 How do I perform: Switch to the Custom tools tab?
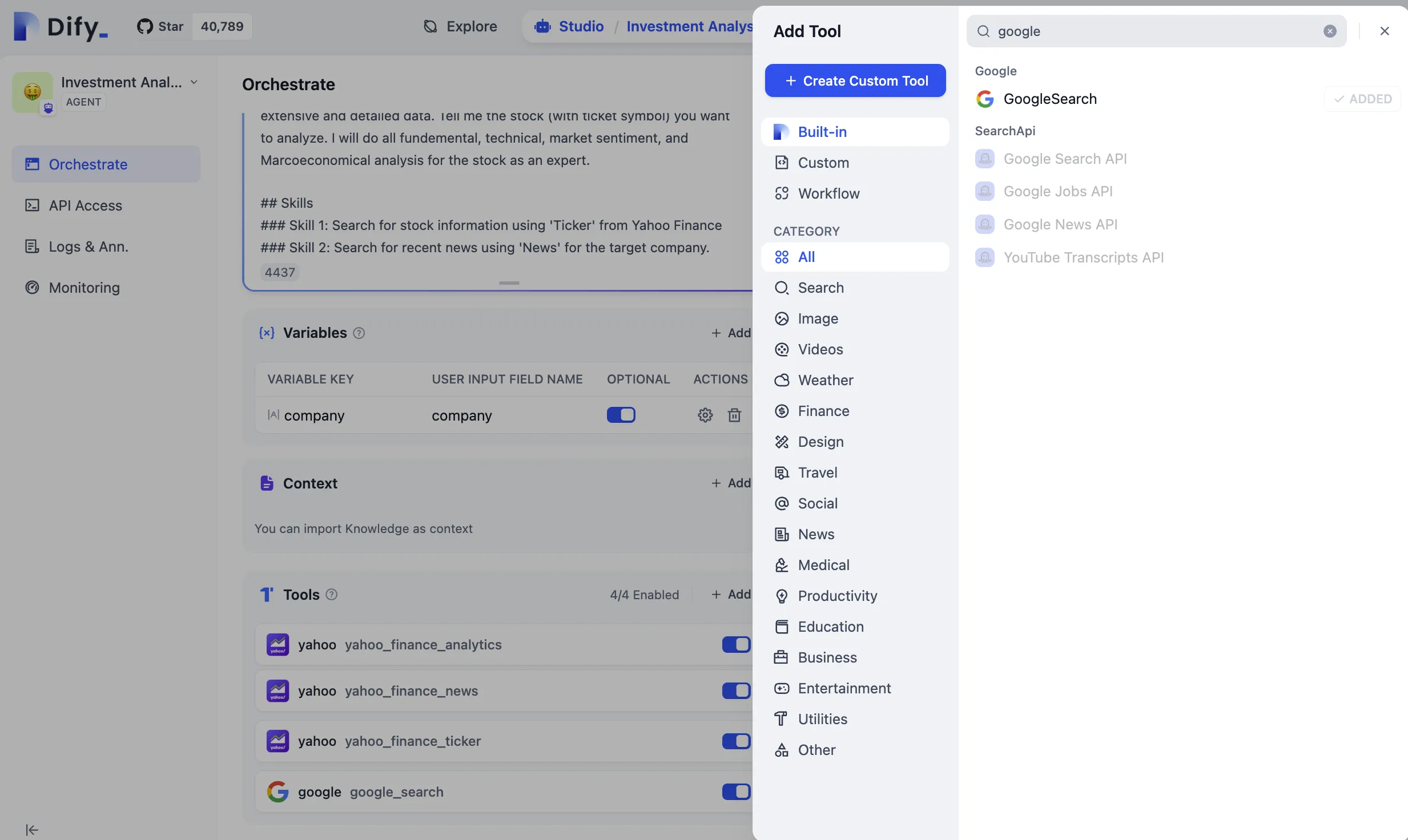823,163
